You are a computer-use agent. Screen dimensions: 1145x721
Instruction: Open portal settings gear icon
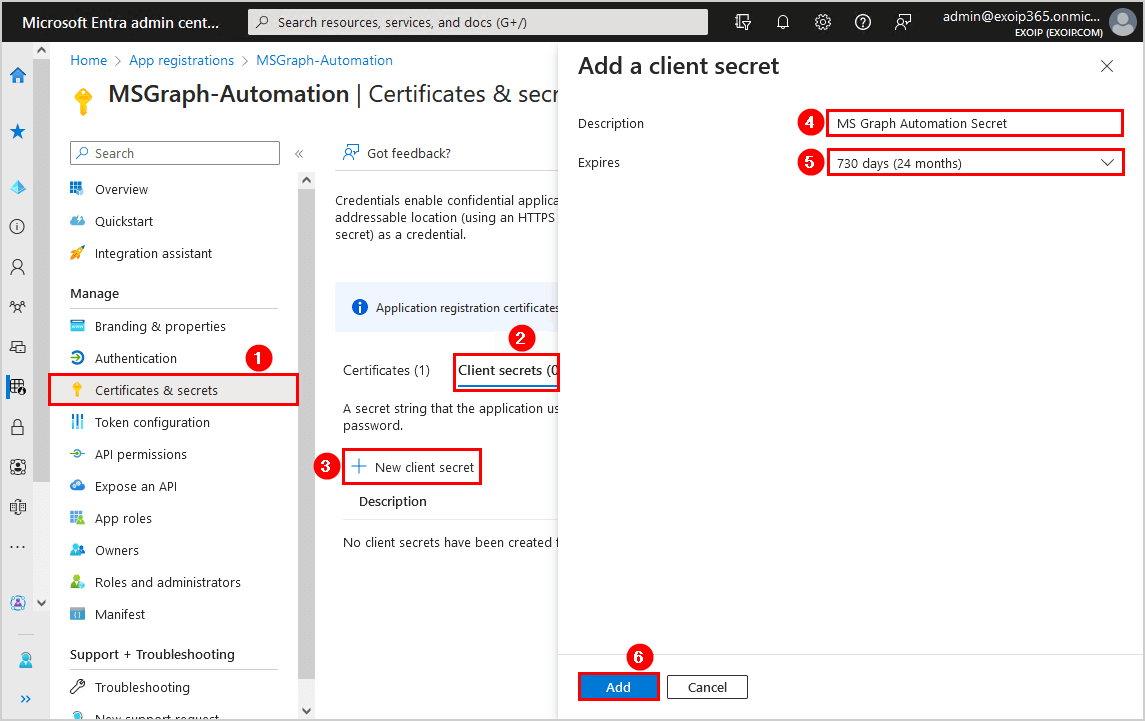(x=823, y=22)
